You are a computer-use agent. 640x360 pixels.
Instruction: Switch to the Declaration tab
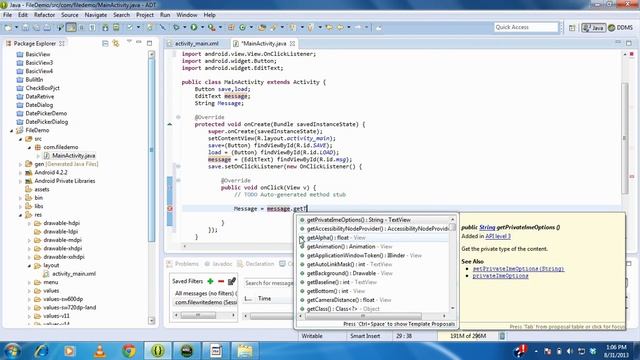[x=260, y=264]
